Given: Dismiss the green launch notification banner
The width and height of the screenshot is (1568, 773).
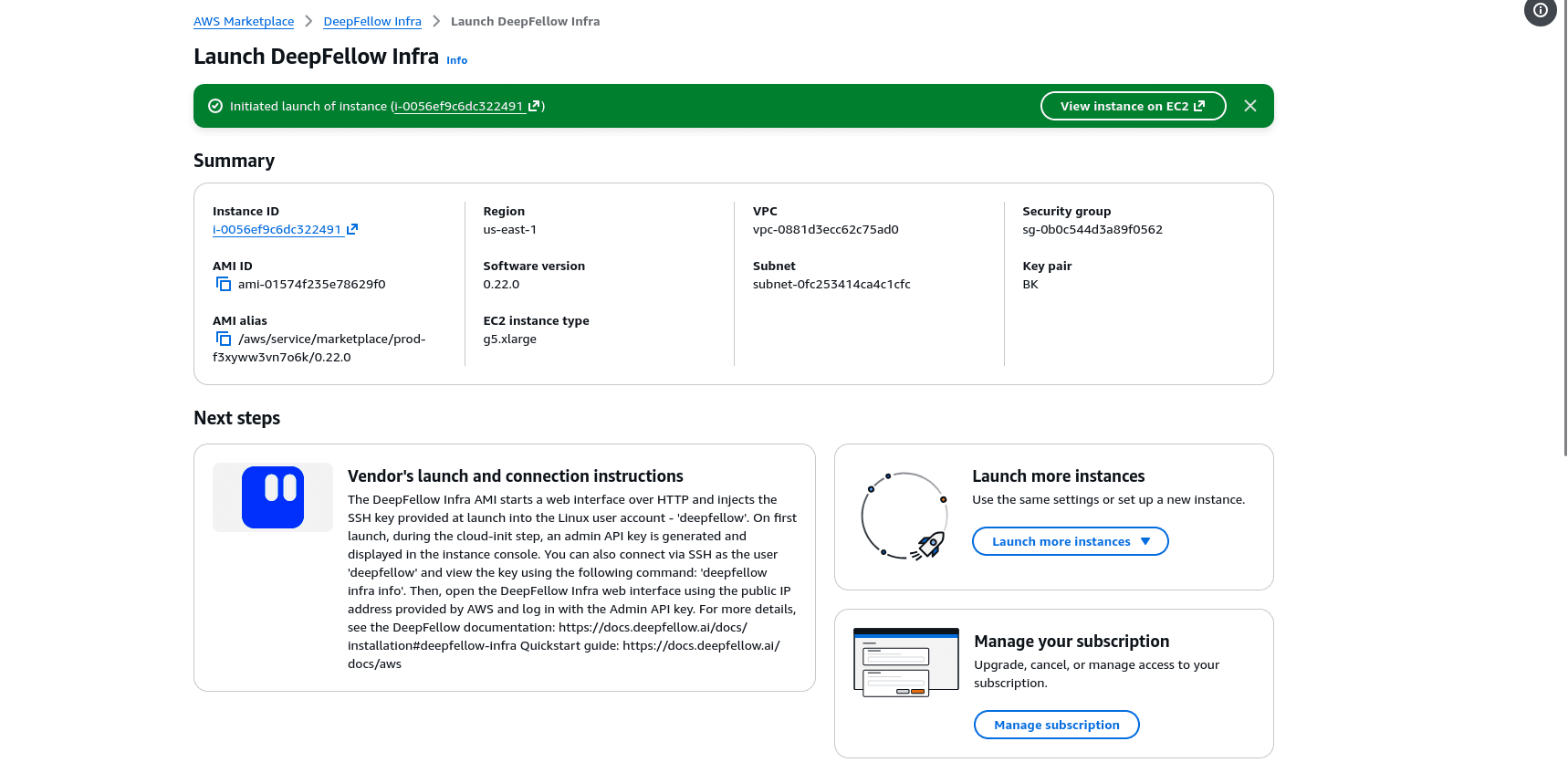Looking at the screenshot, I should (x=1250, y=106).
